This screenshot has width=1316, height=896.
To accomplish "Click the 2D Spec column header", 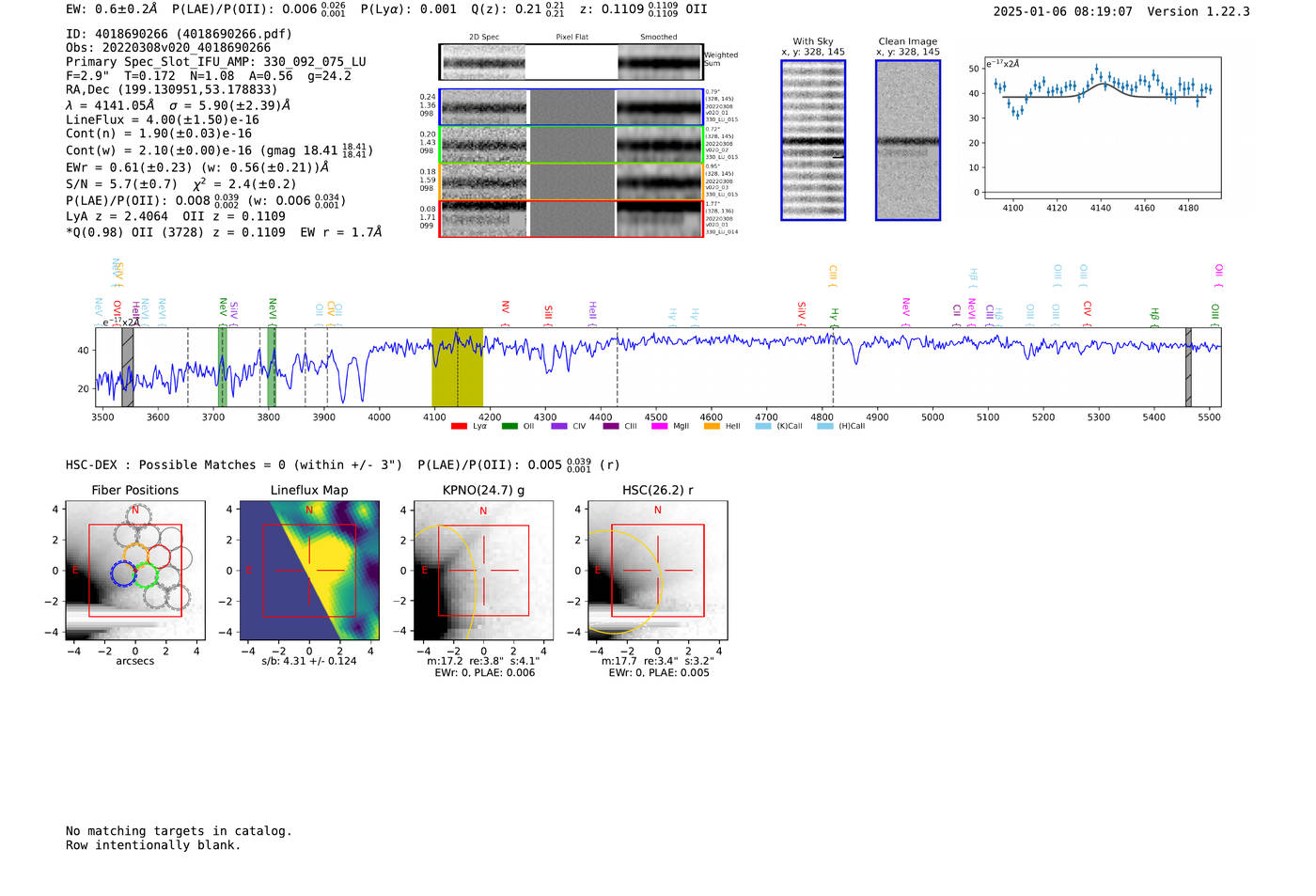I will (484, 38).
